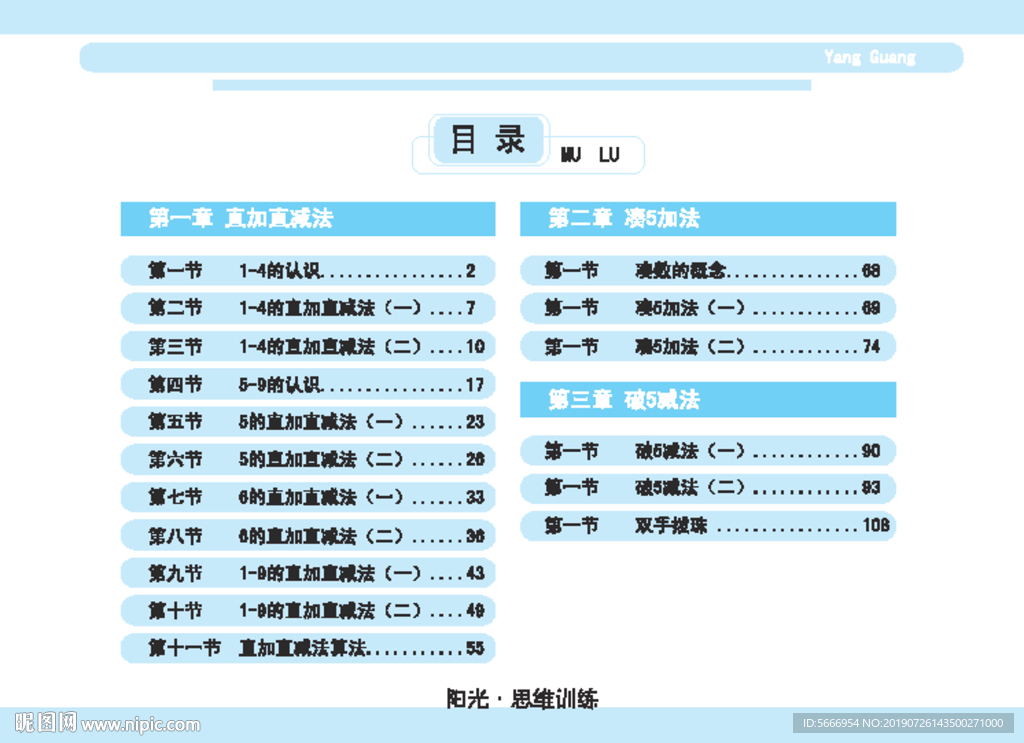Open the 破5减法(二) entry
This screenshot has height=743, width=1024.
click(708, 488)
